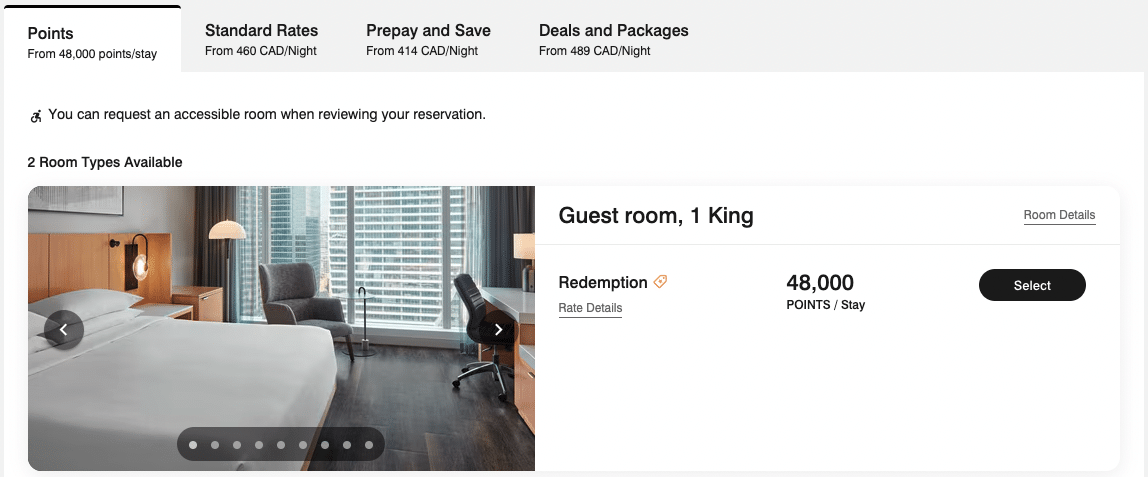Advance to the next room photo
The width and height of the screenshot is (1148, 477).
point(498,329)
